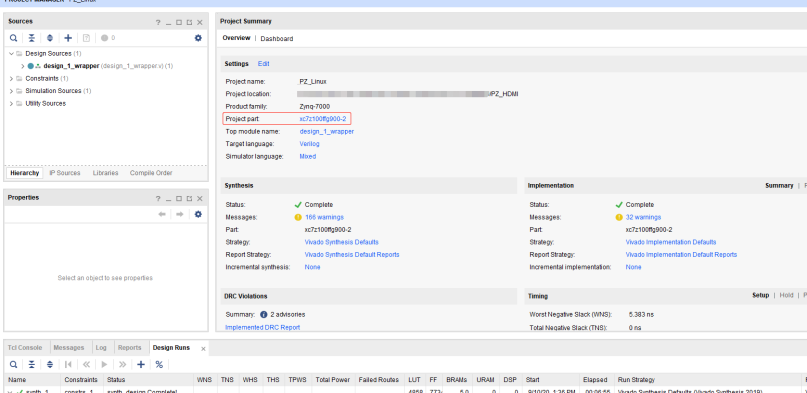Click incremental implementation None link

tap(634, 267)
